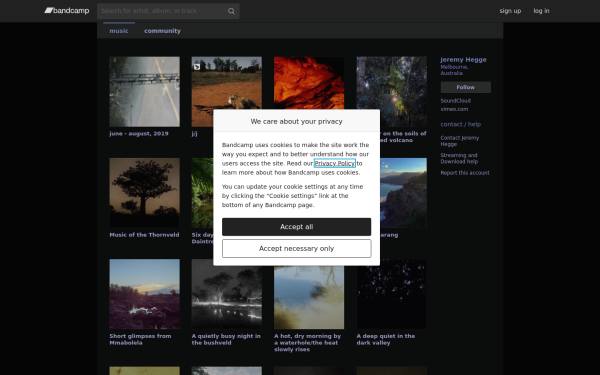The width and height of the screenshot is (600, 375).
Task: Open the june - august, 2019 album cover
Action: point(144,92)
